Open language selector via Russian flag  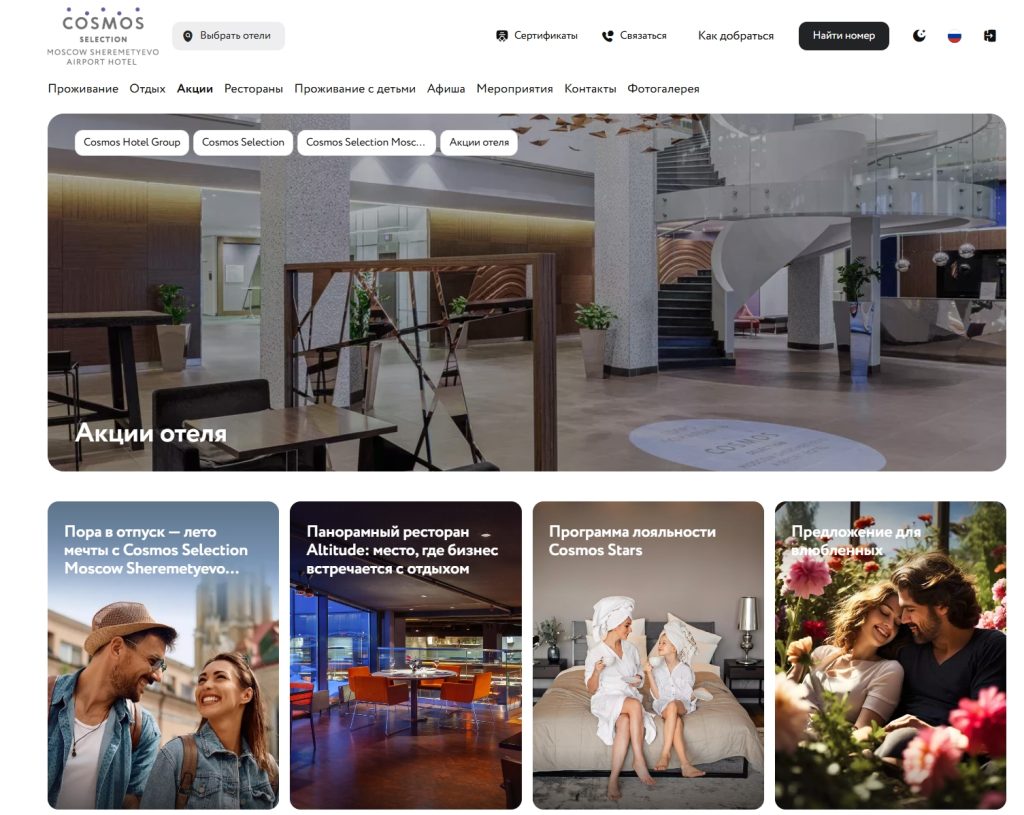point(954,36)
